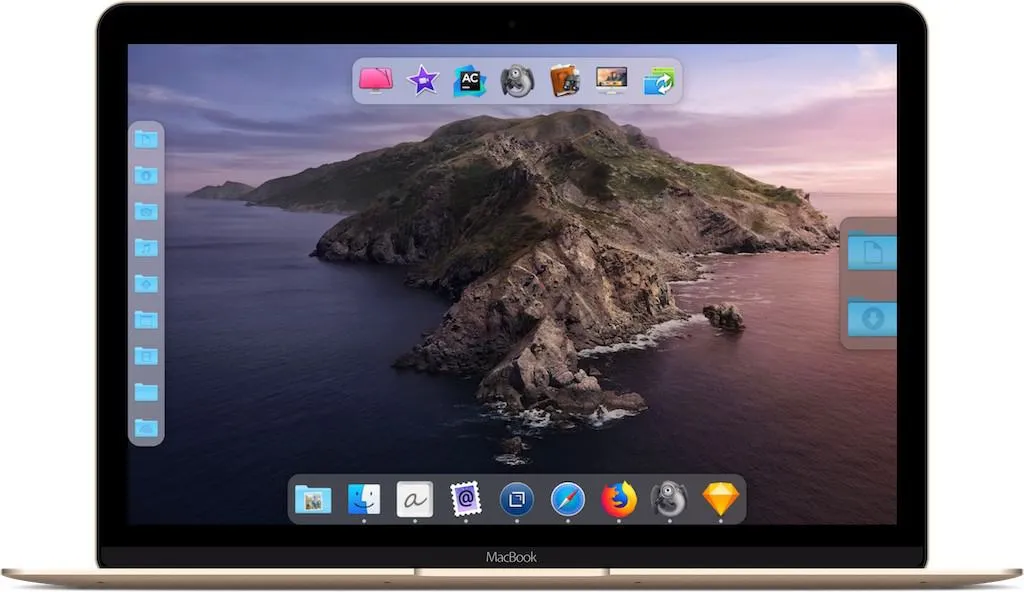Click the camera folder icon in the left sidebar
This screenshot has width=1024, height=592.
[145, 209]
